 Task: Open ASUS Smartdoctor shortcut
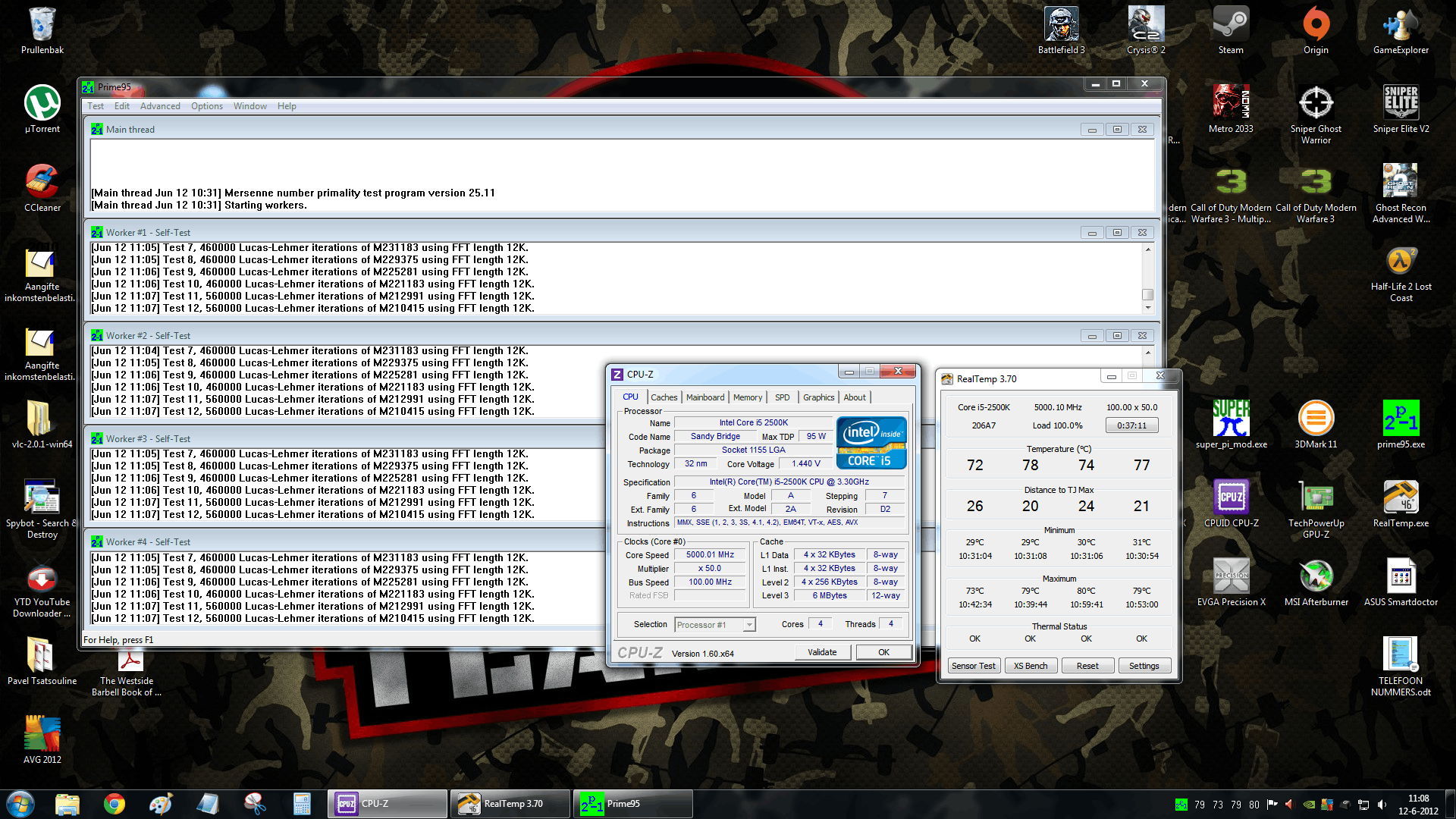pos(1401,582)
